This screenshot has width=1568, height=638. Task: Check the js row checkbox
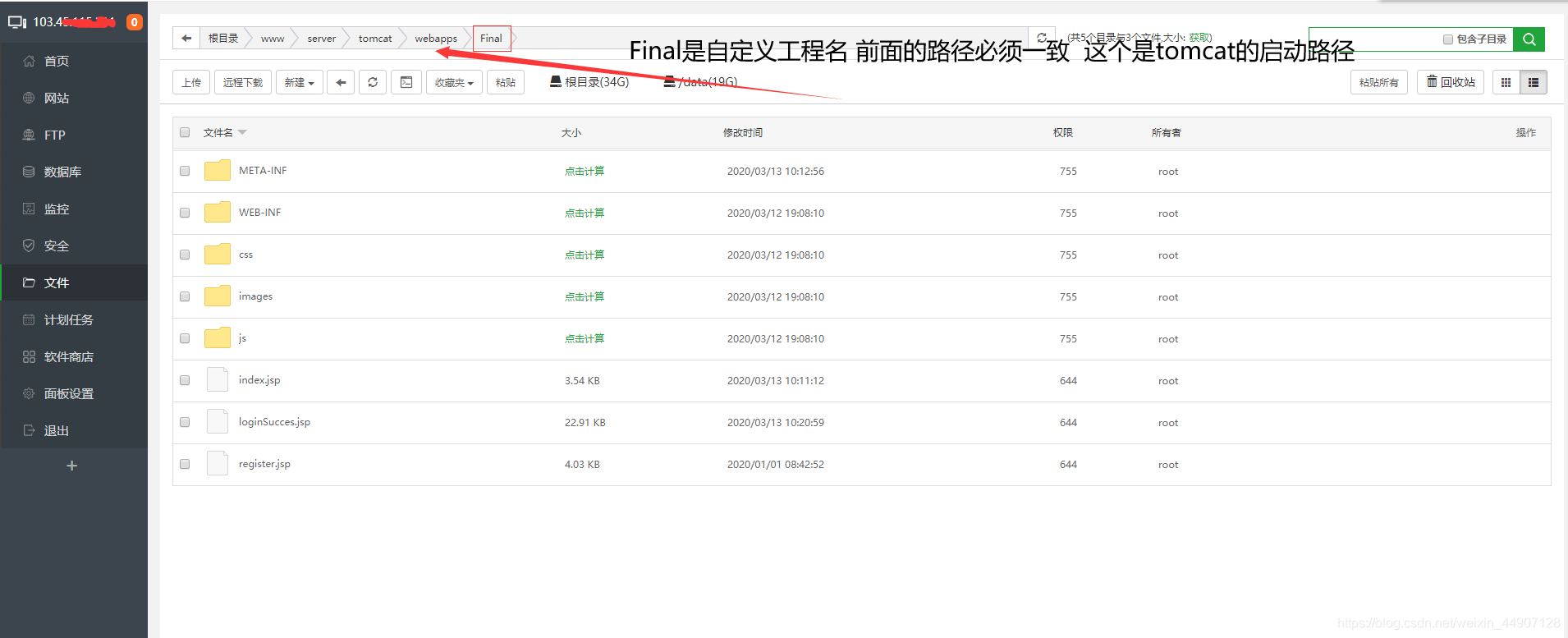pos(185,338)
